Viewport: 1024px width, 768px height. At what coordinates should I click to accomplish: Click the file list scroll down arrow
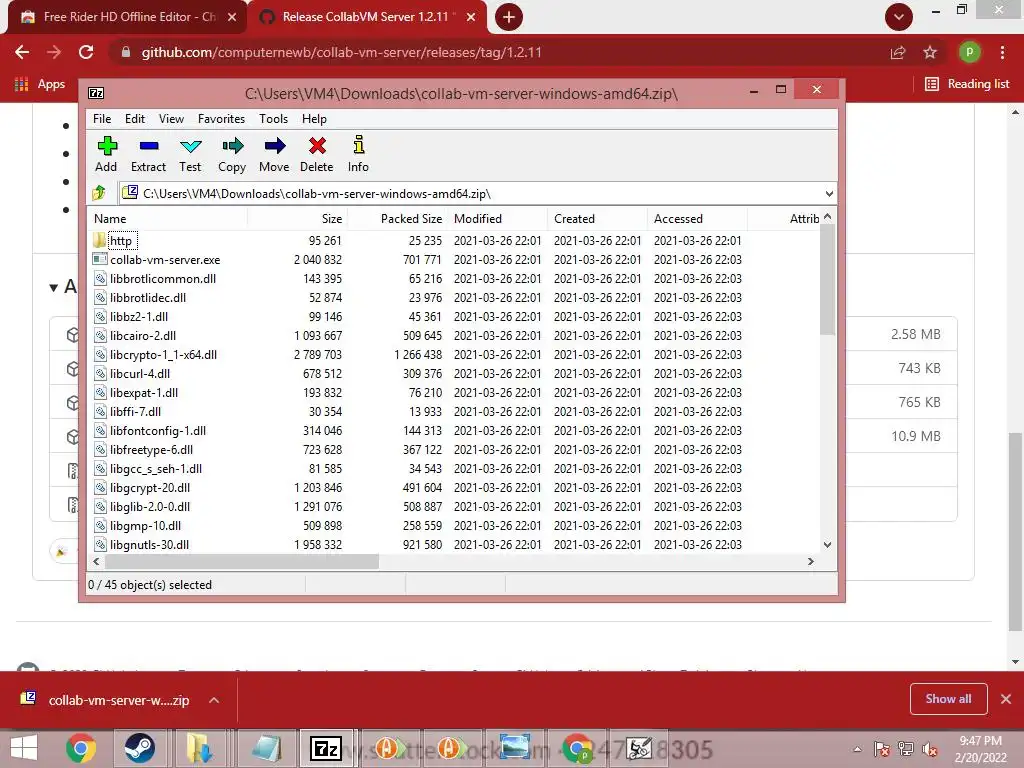tap(827, 545)
